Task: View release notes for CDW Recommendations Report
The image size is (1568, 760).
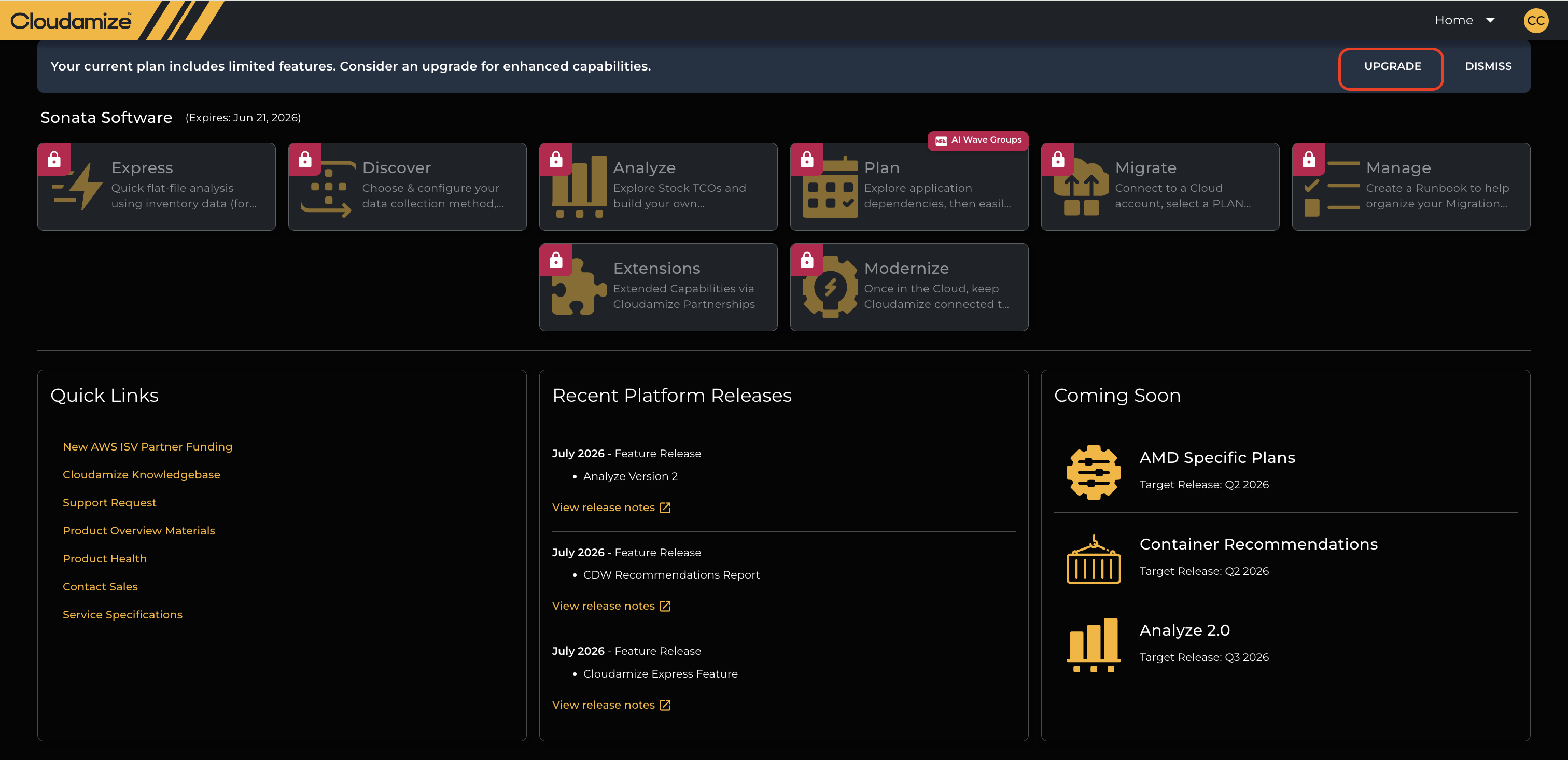Action: (603, 606)
